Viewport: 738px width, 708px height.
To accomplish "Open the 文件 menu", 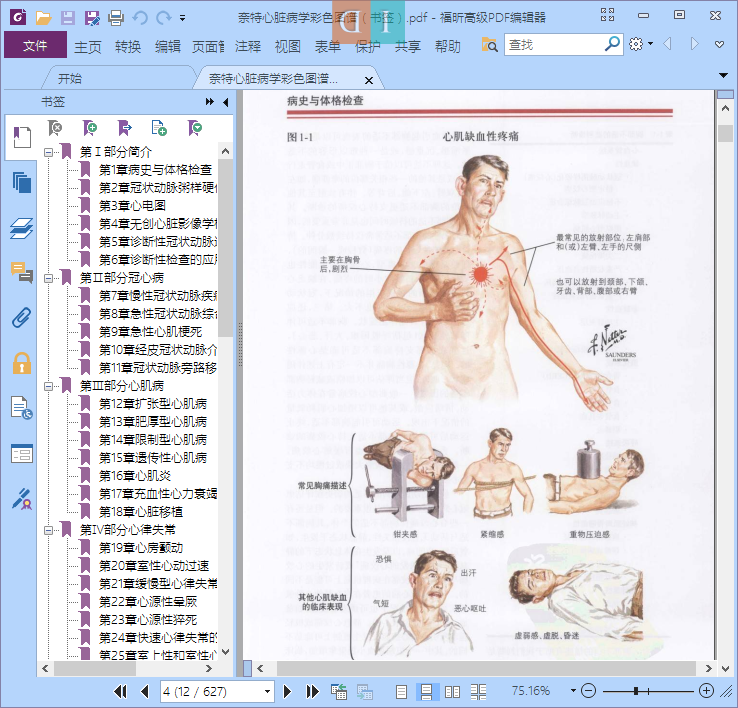I will [x=35, y=45].
